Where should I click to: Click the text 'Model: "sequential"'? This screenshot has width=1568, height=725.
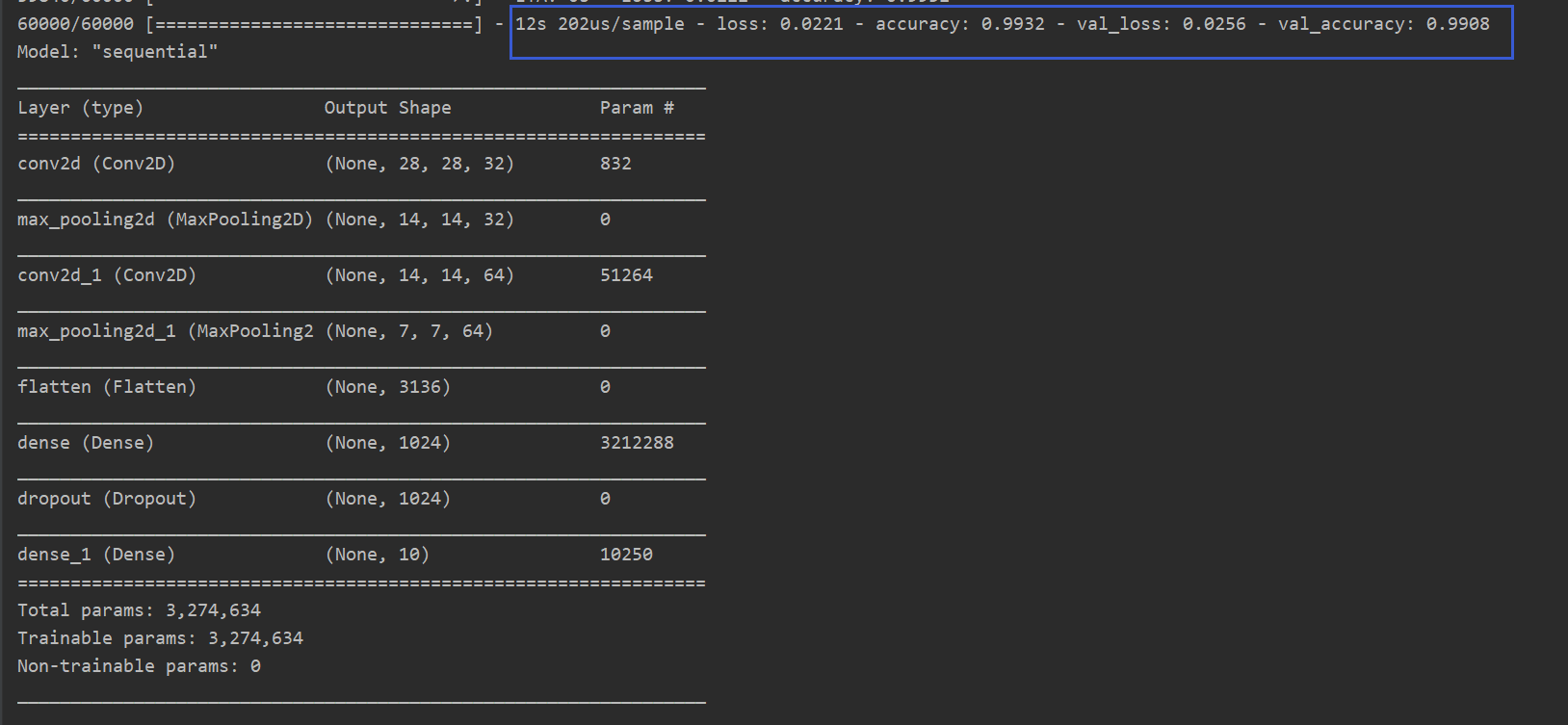118,52
